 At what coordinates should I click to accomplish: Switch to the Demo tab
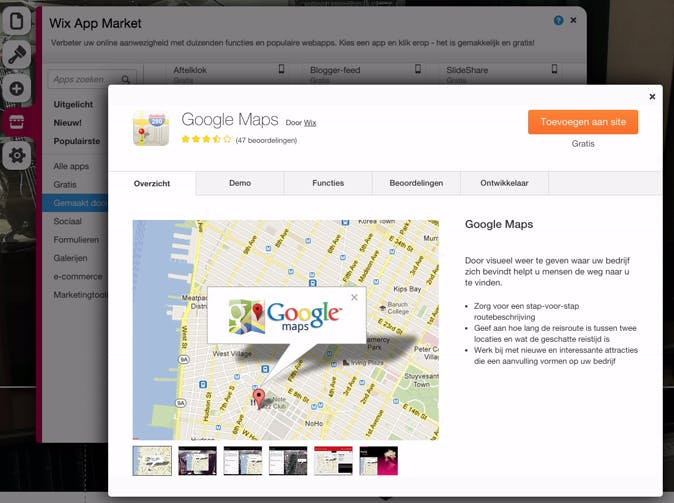pos(240,183)
